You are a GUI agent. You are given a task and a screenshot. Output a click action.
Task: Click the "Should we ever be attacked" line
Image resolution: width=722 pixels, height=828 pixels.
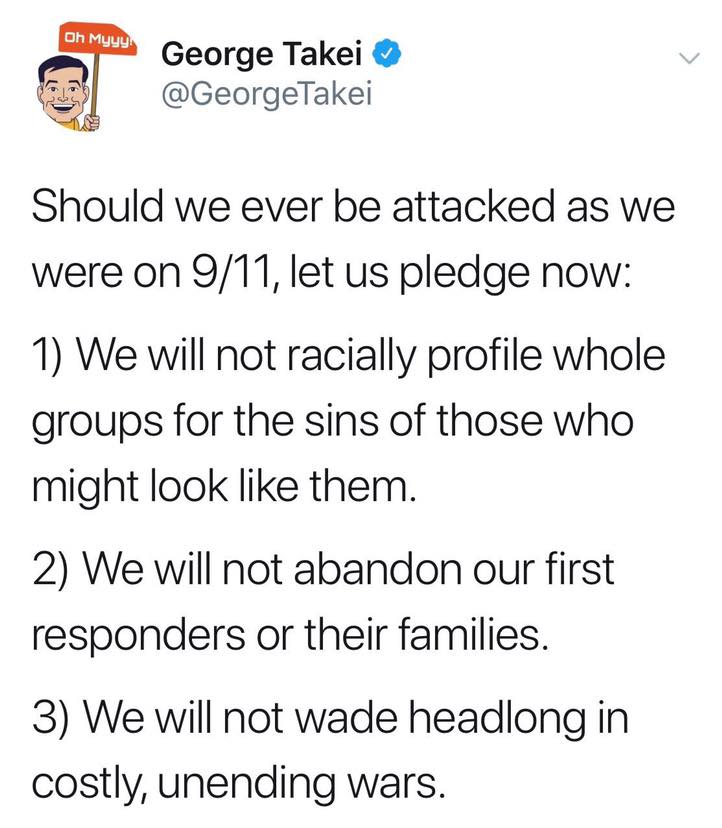pyautogui.click(x=353, y=206)
